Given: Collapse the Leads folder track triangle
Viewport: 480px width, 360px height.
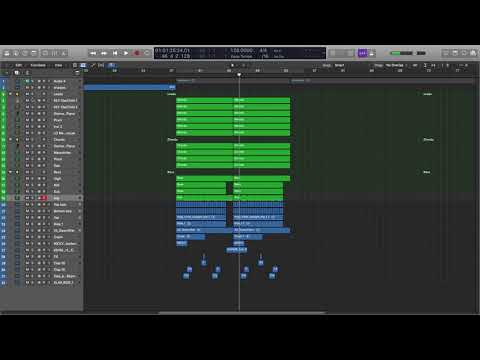Looking at the screenshot, I should coord(10,94).
